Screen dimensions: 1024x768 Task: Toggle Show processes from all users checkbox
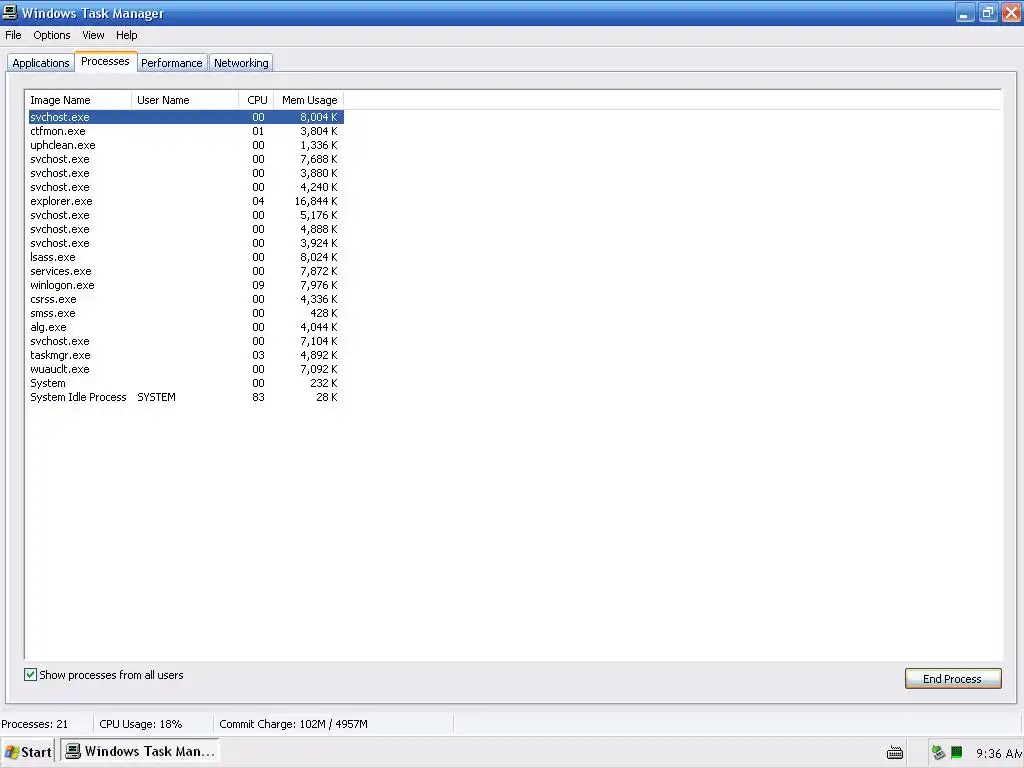30,675
